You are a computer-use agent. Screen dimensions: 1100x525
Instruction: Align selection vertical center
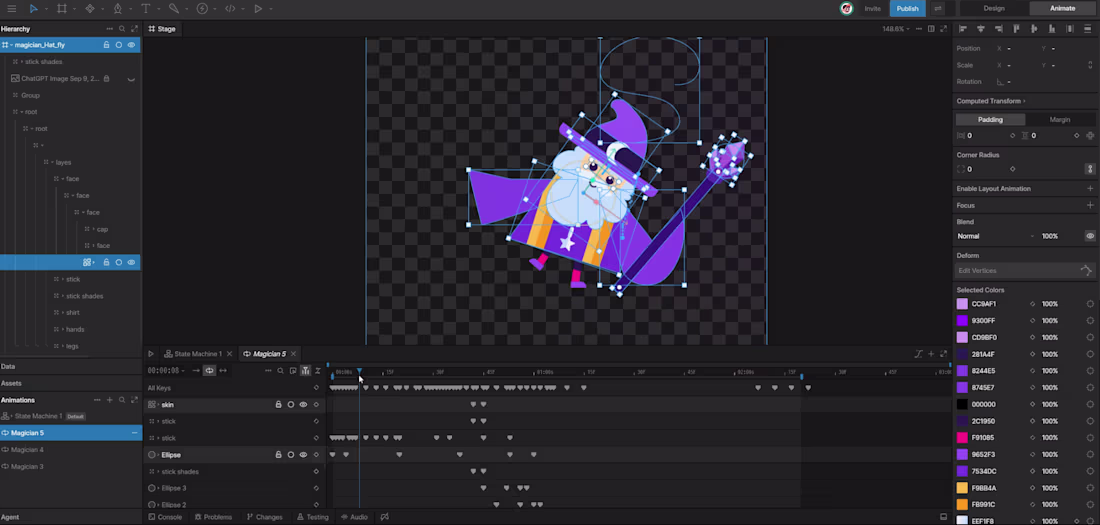(1034, 29)
